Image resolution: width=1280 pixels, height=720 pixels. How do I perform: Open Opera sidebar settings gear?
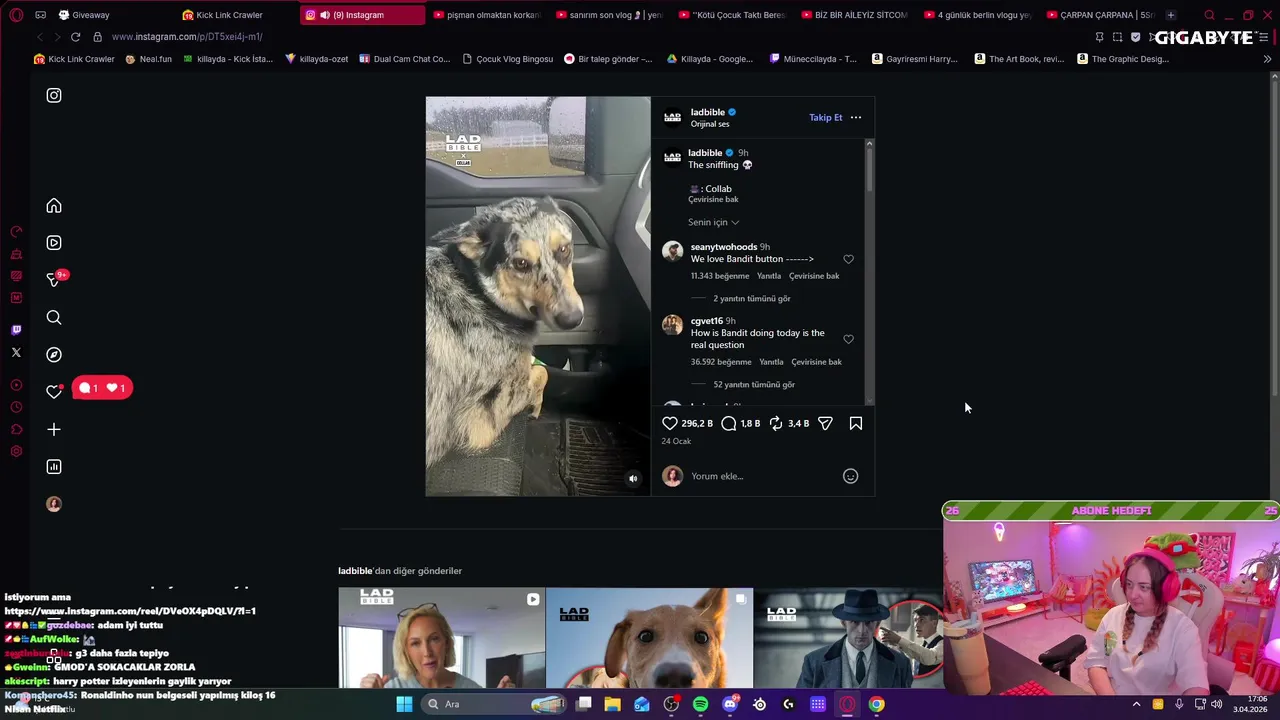point(16,452)
